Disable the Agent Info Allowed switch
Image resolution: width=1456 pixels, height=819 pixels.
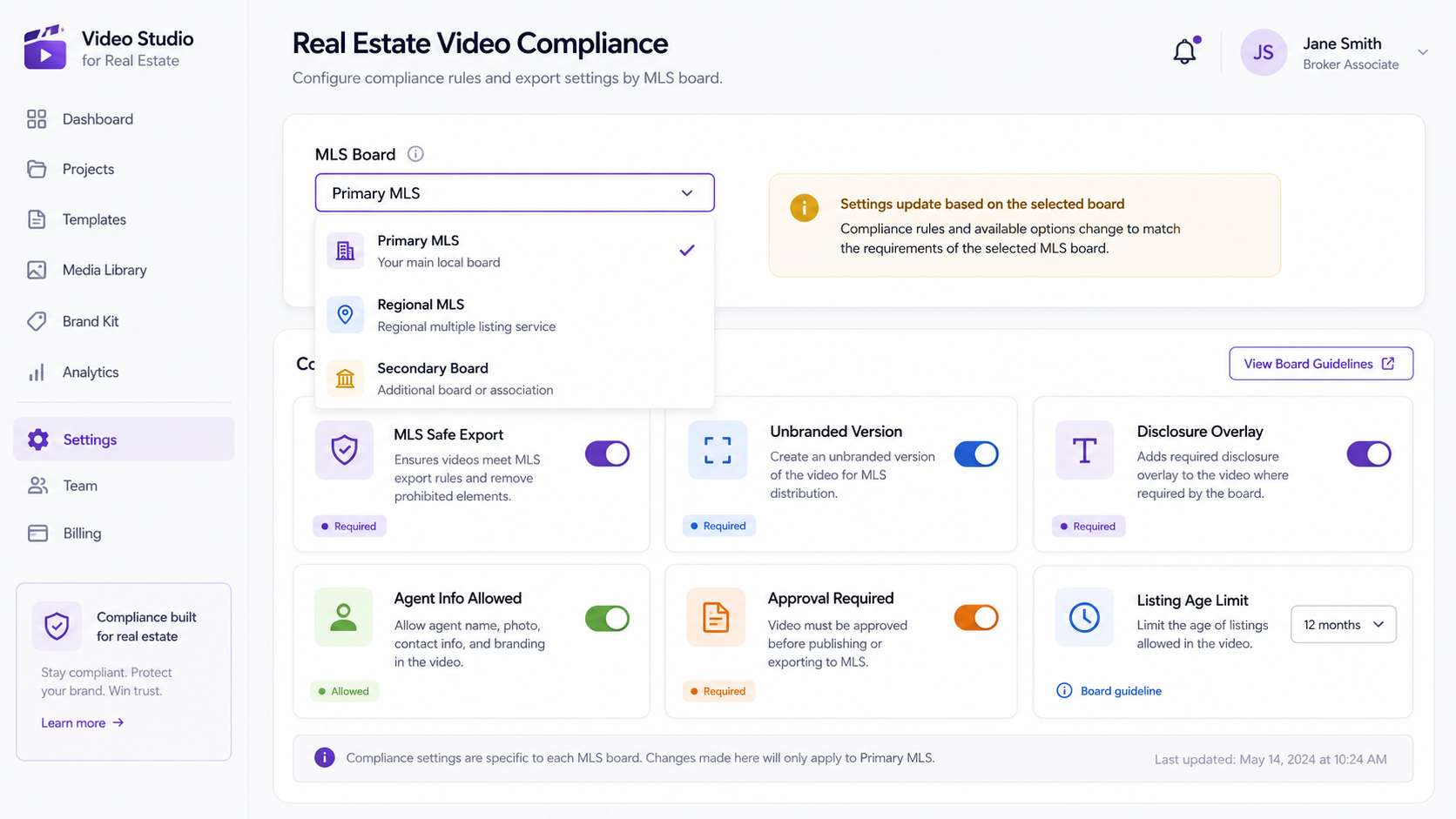click(x=607, y=618)
